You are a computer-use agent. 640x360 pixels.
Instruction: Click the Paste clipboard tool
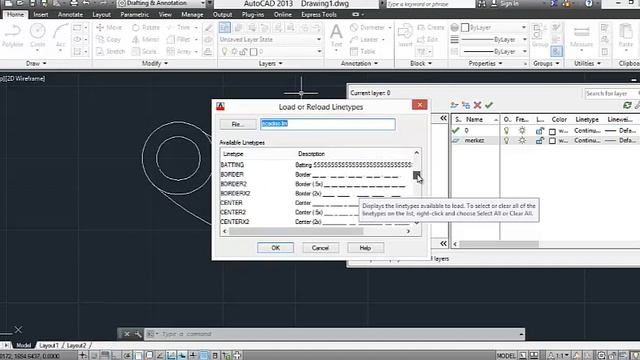[x=625, y=36]
